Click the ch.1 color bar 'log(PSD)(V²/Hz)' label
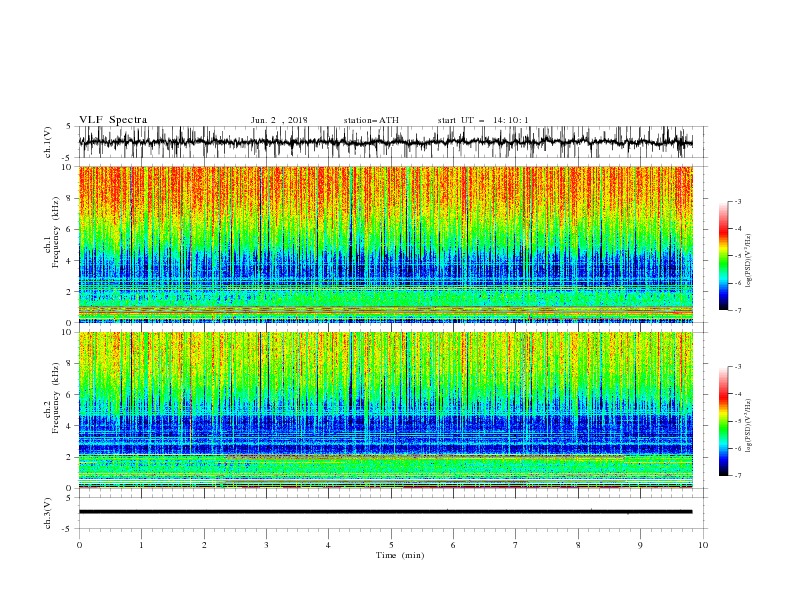The height and width of the screenshot is (612, 792). (749, 261)
